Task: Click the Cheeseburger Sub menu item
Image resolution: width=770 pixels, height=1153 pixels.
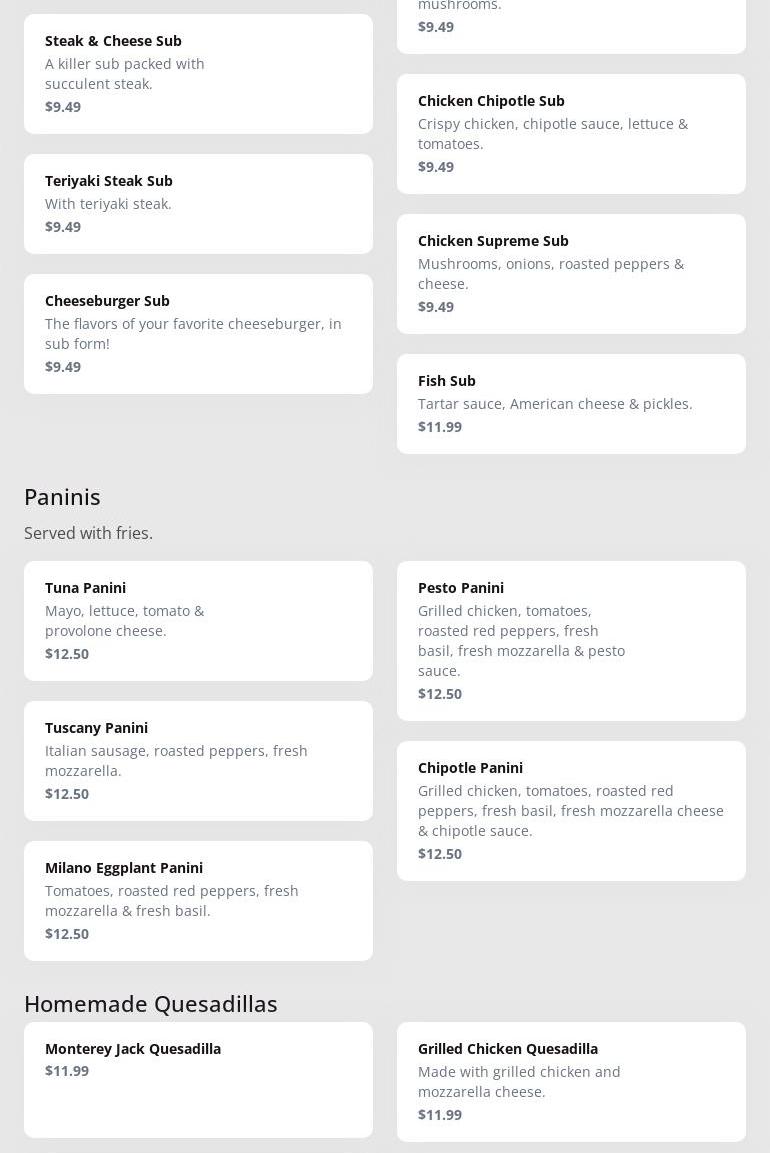Action: [198, 334]
